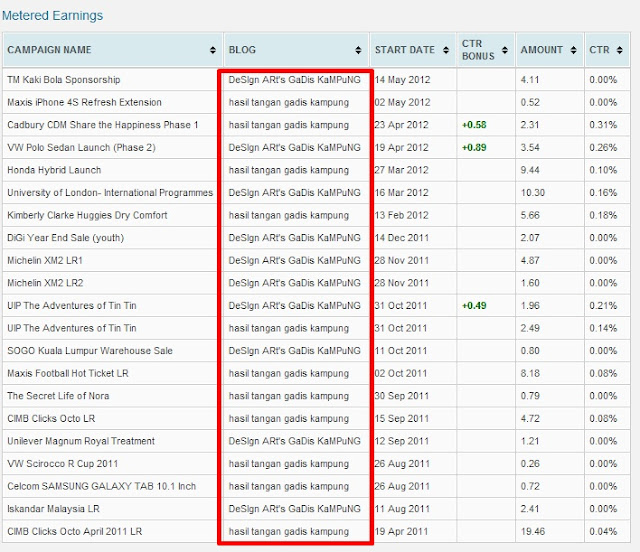Image resolution: width=640 pixels, height=552 pixels.
Task: Click the CAMPAIGN NAME header label
Action: (x=49, y=50)
